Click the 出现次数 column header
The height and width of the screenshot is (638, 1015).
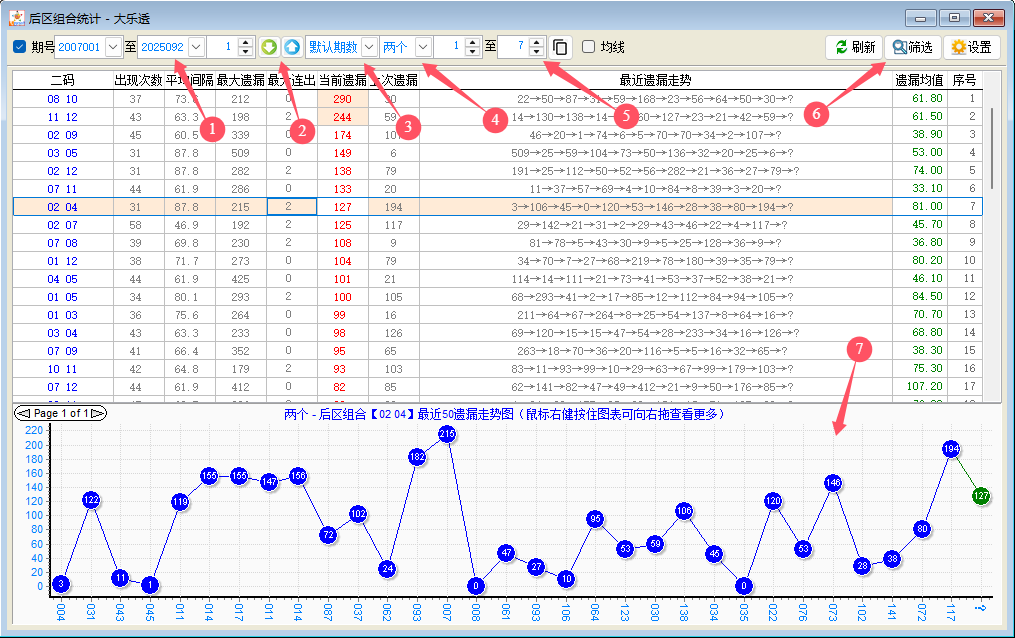tap(138, 80)
